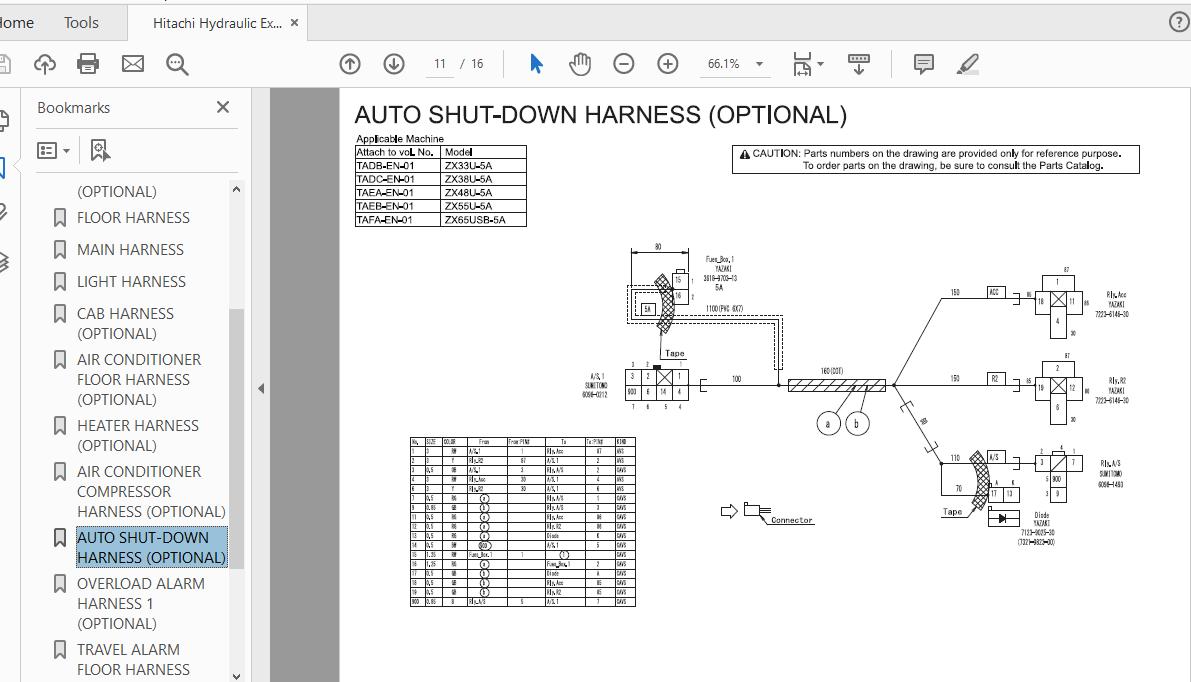
Task: Click the HEATER HARNESS bookmark icon
Action: (x=60, y=425)
